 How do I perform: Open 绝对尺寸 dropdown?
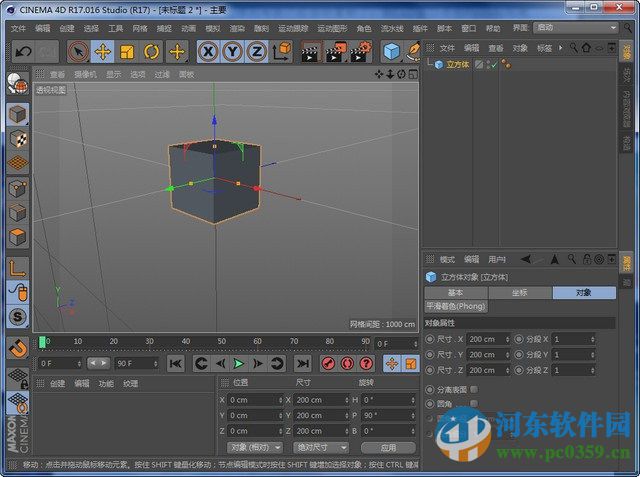pyautogui.click(x=321, y=448)
